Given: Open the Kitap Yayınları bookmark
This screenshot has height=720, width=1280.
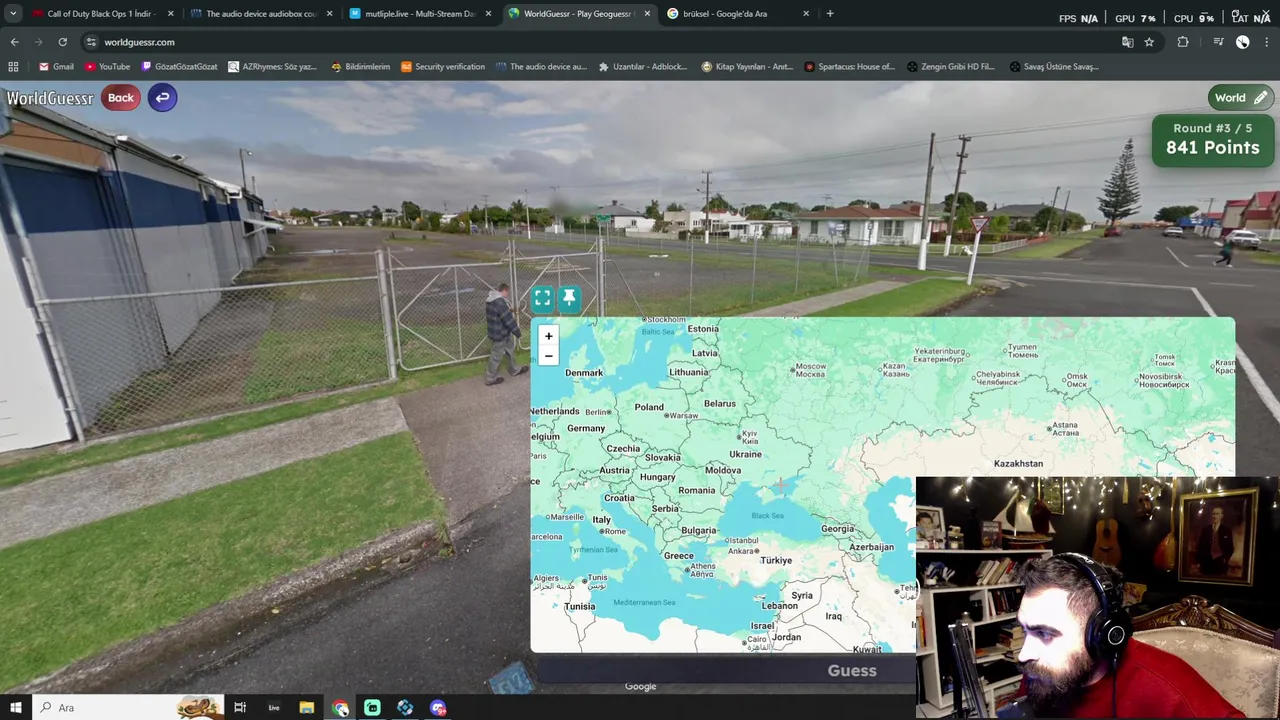Looking at the screenshot, I should pos(747,67).
